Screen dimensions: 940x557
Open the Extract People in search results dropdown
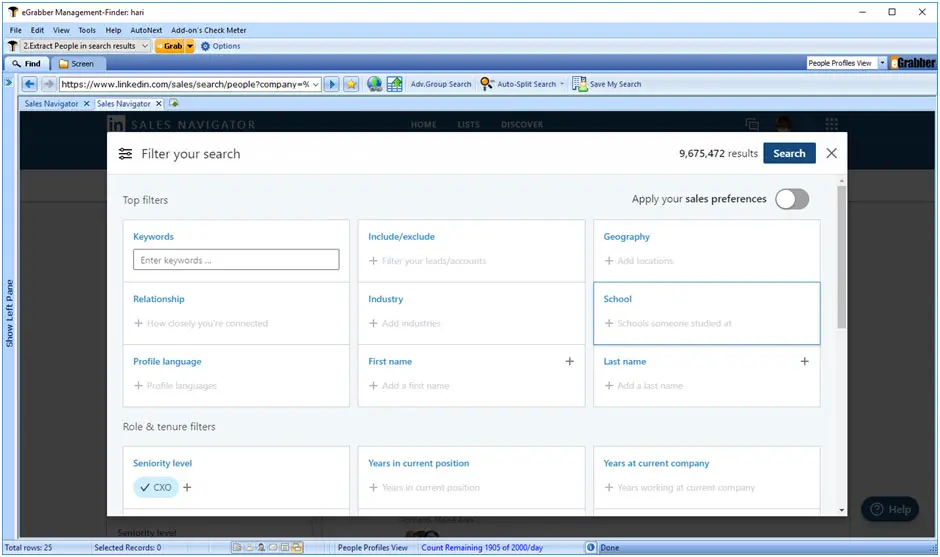144,46
